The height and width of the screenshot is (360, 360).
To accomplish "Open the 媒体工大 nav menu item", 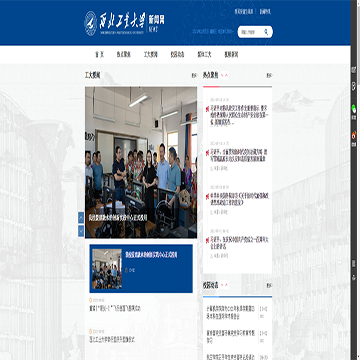I will pyautogui.click(x=204, y=55).
